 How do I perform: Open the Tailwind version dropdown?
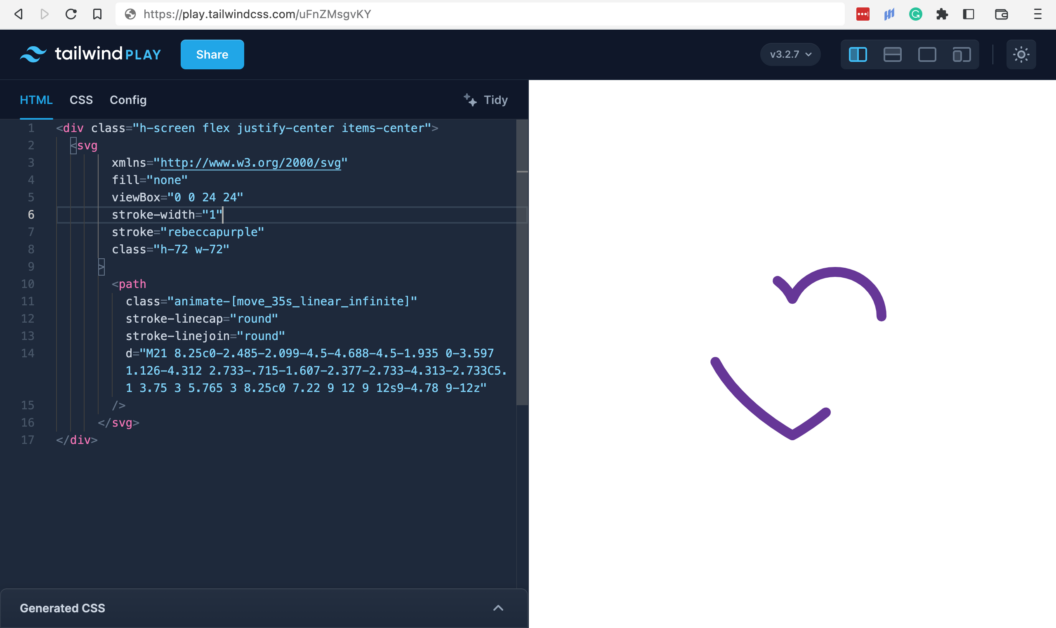click(790, 54)
